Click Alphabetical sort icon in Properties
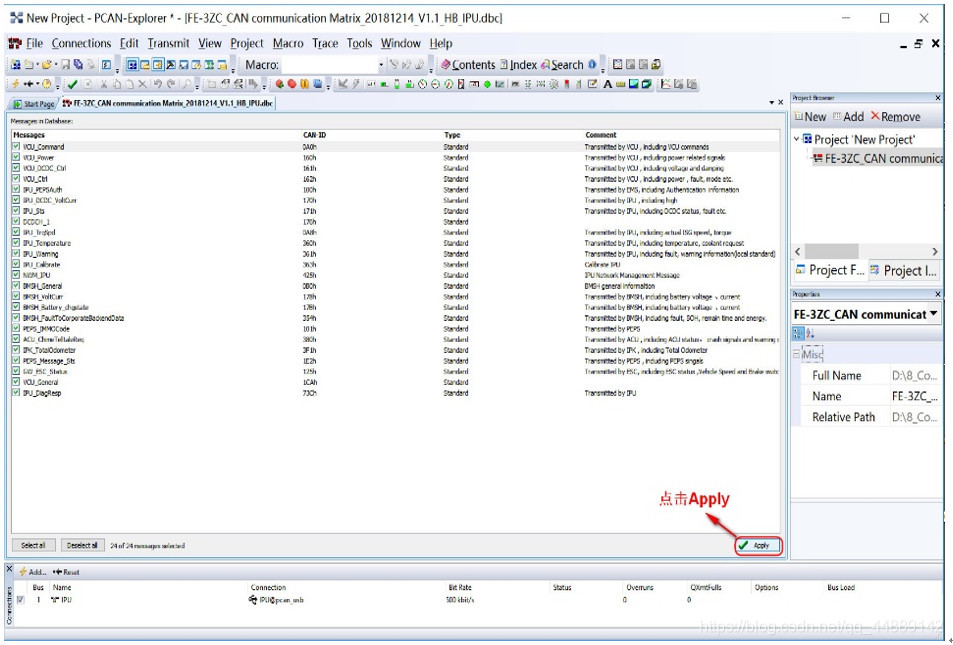Viewport: 953px width, 645px height. tap(810, 333)
